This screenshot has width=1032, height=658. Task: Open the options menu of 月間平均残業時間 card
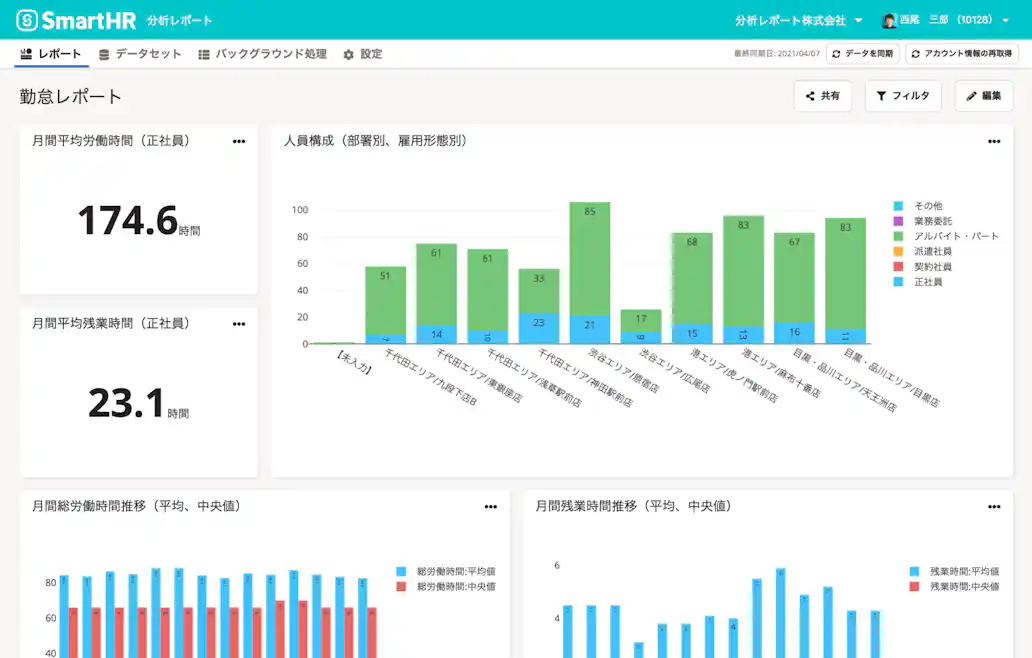[239, 323]
